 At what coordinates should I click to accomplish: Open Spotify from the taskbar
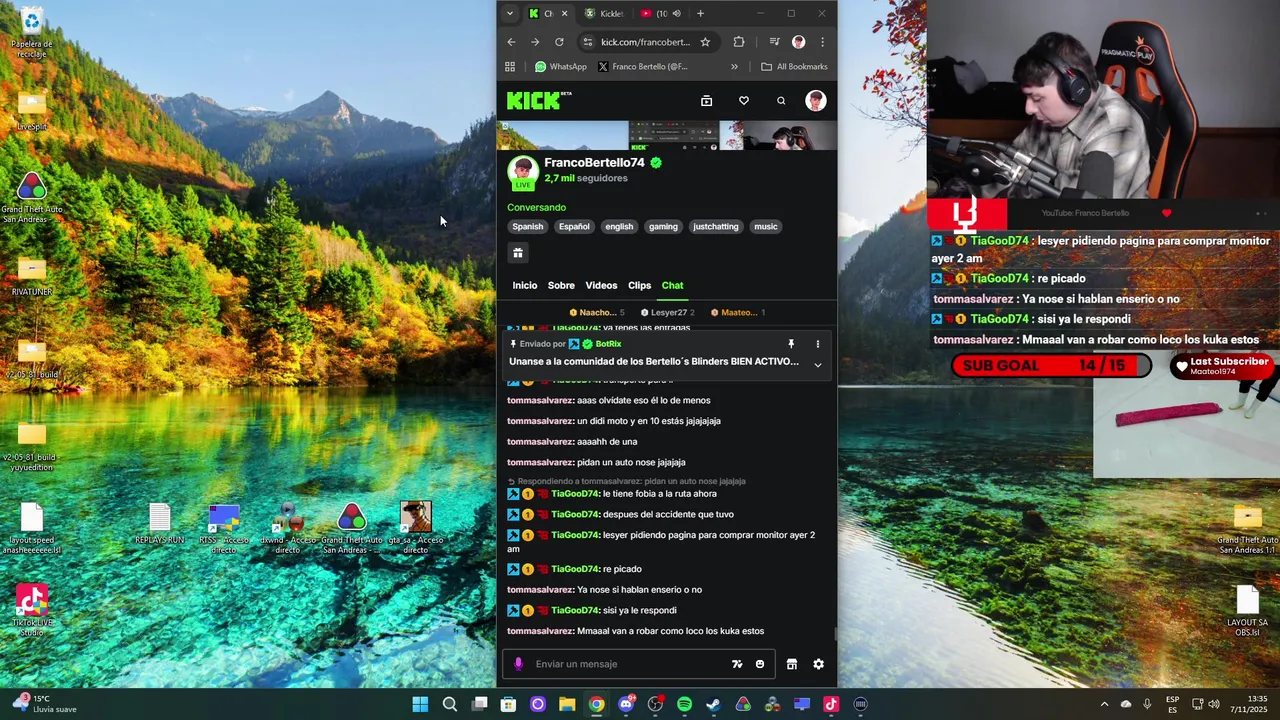click(x=684, y=705)
